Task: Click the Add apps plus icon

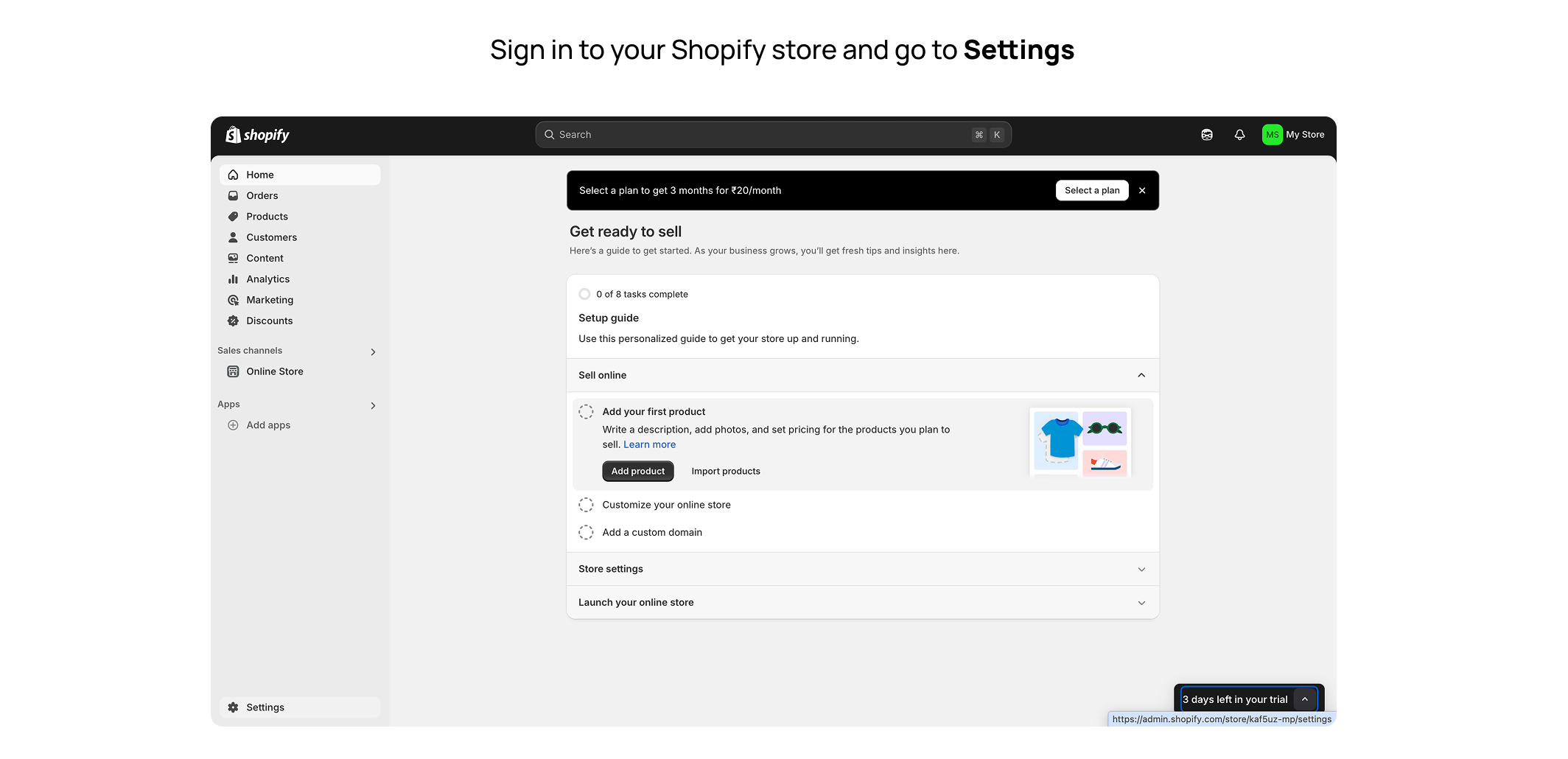Action: [x=234, y=425]
